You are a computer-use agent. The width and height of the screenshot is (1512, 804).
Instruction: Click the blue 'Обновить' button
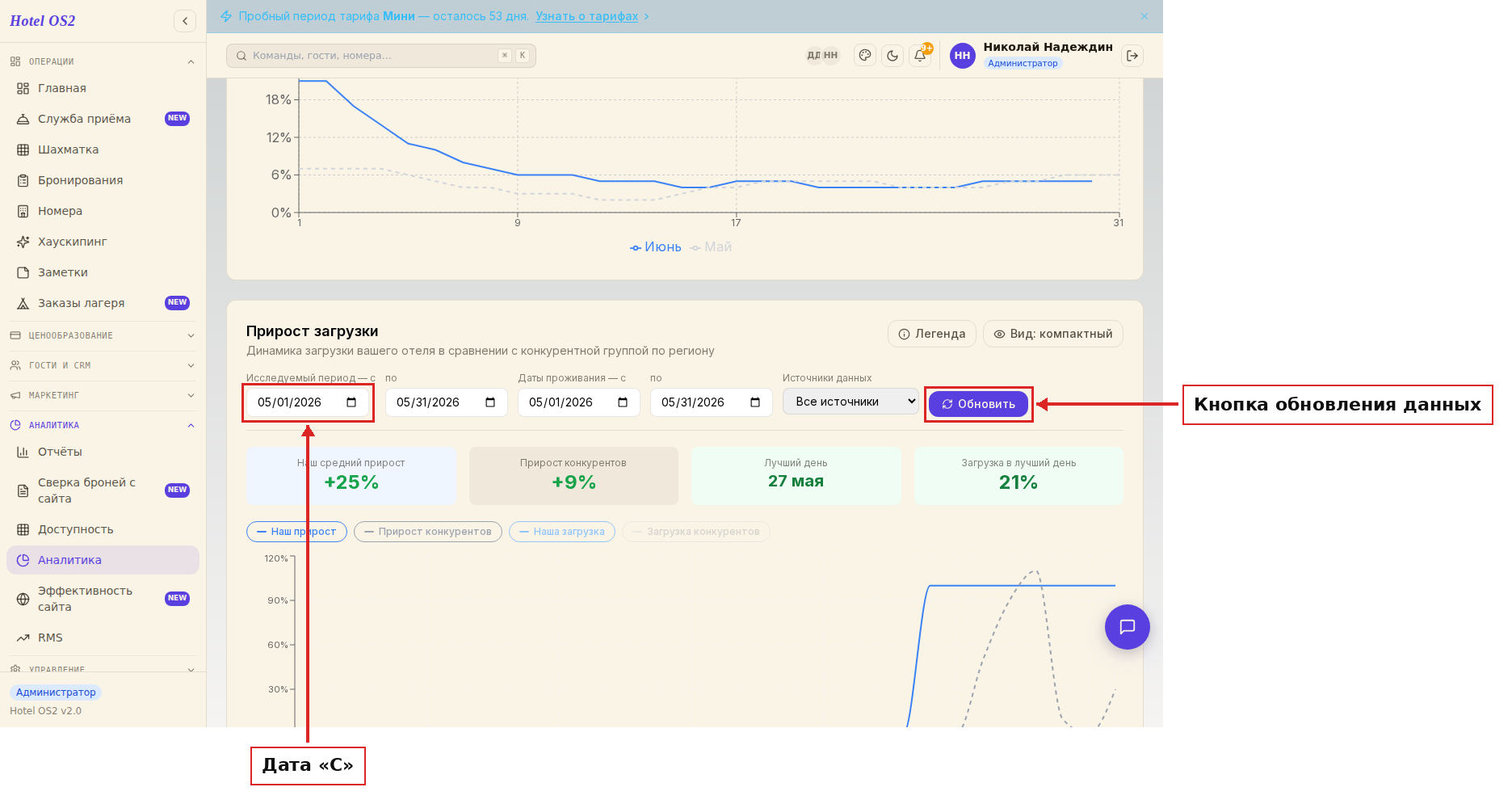(x=978, y=404)
